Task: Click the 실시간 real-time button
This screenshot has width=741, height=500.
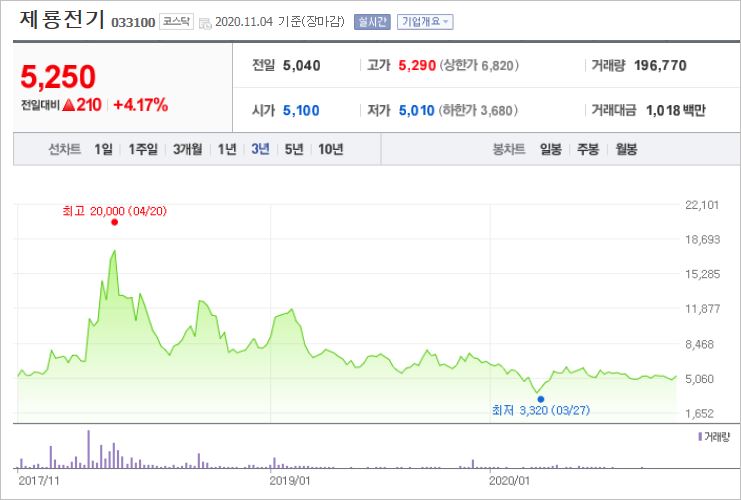Action: 372,22
